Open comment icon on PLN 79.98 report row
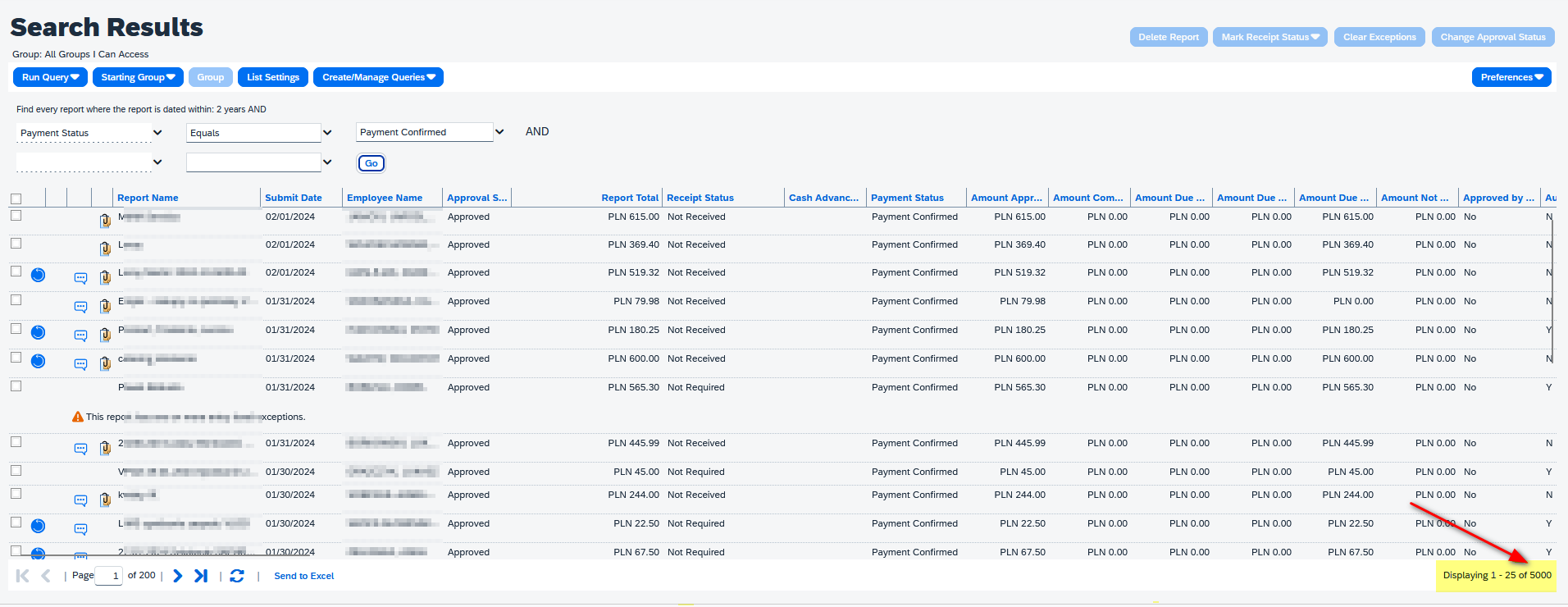This screenshot has height=607, width=1568. click(x=80, y=307)
